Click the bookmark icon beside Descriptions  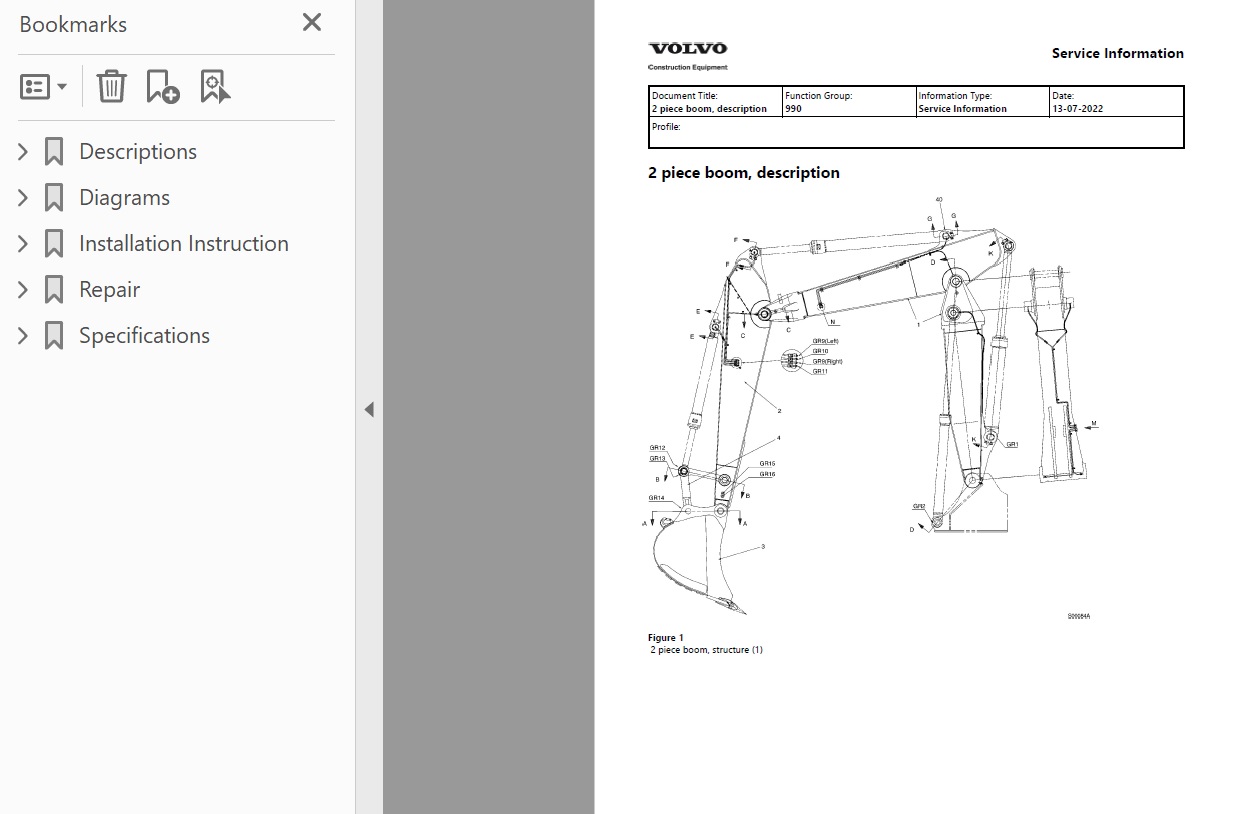54,152
